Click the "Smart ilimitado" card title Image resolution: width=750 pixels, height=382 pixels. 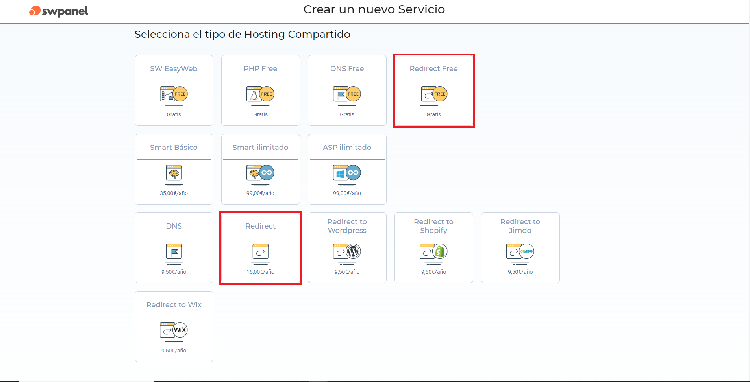[260, 147]
